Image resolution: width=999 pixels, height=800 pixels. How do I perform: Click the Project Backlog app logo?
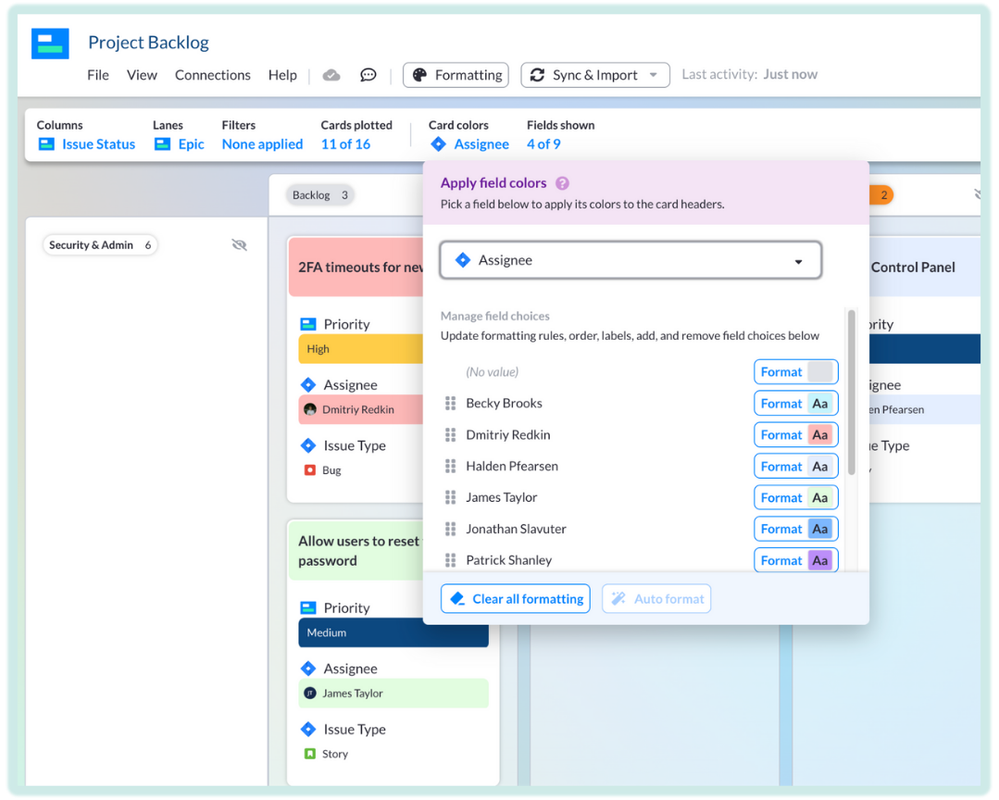click(x=49, y=44)
